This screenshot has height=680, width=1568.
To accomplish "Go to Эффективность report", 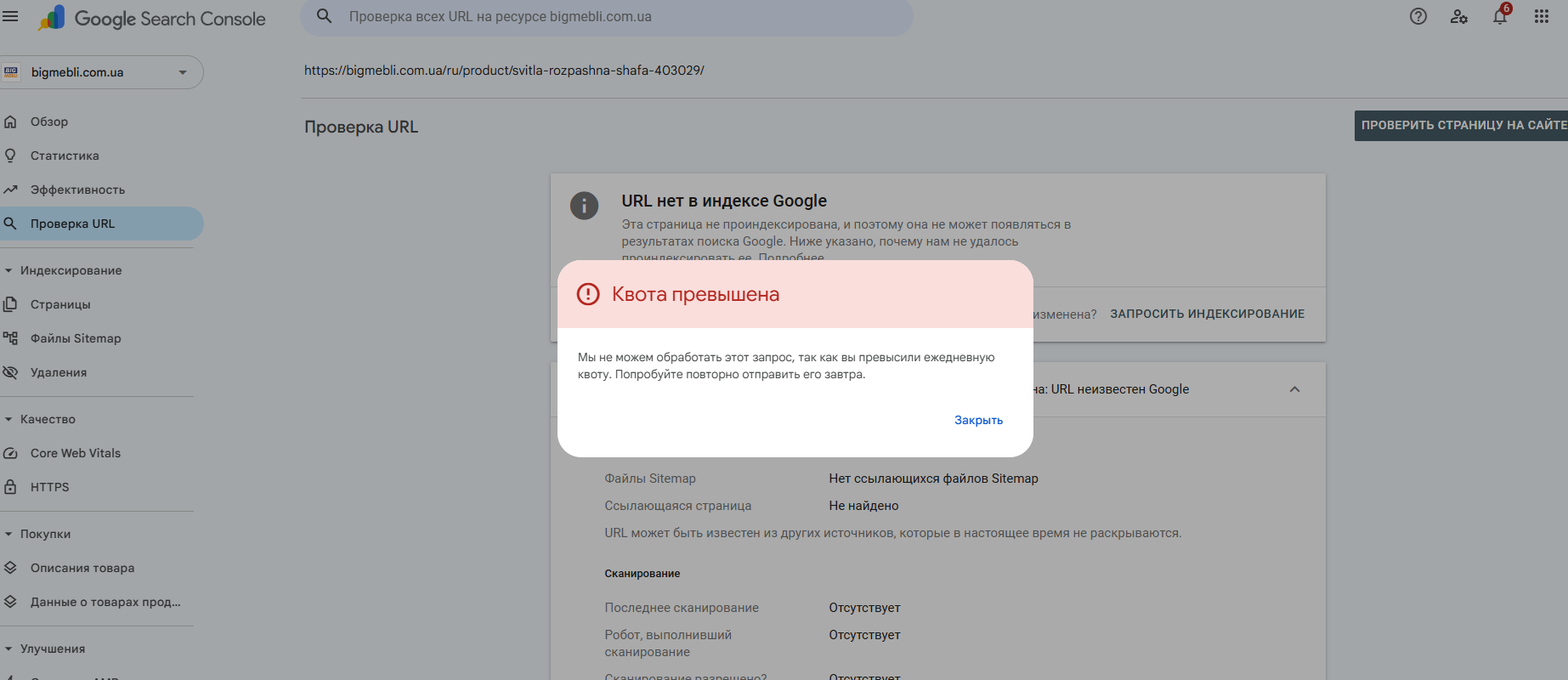I will (x=77, y=190).
